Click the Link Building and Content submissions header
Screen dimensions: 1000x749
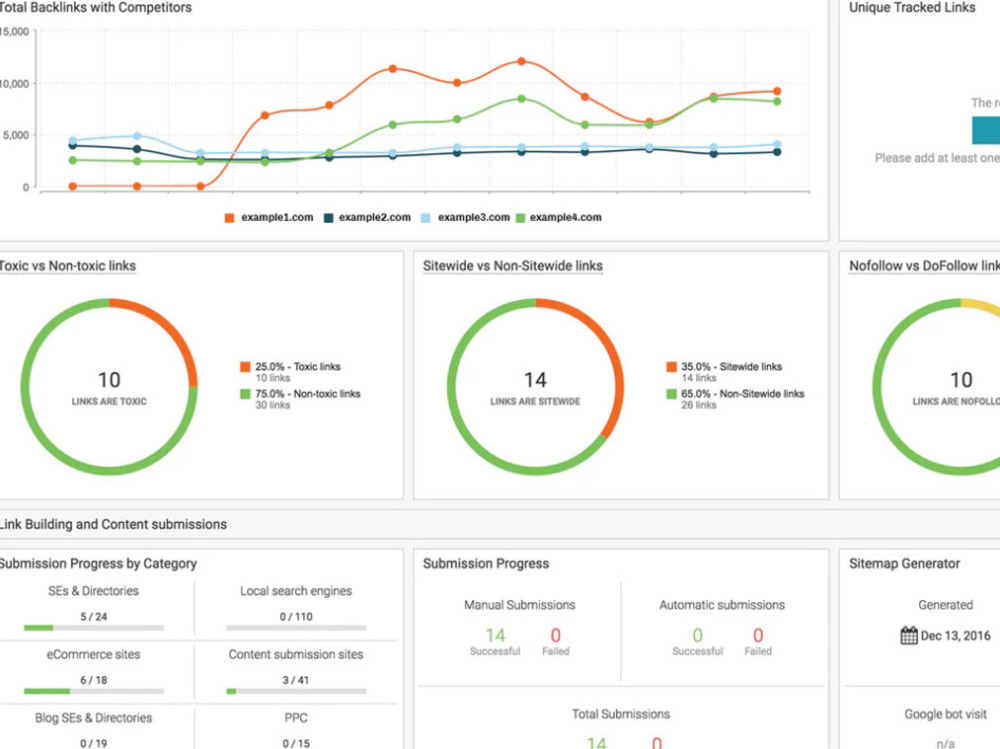pos(113,524)
